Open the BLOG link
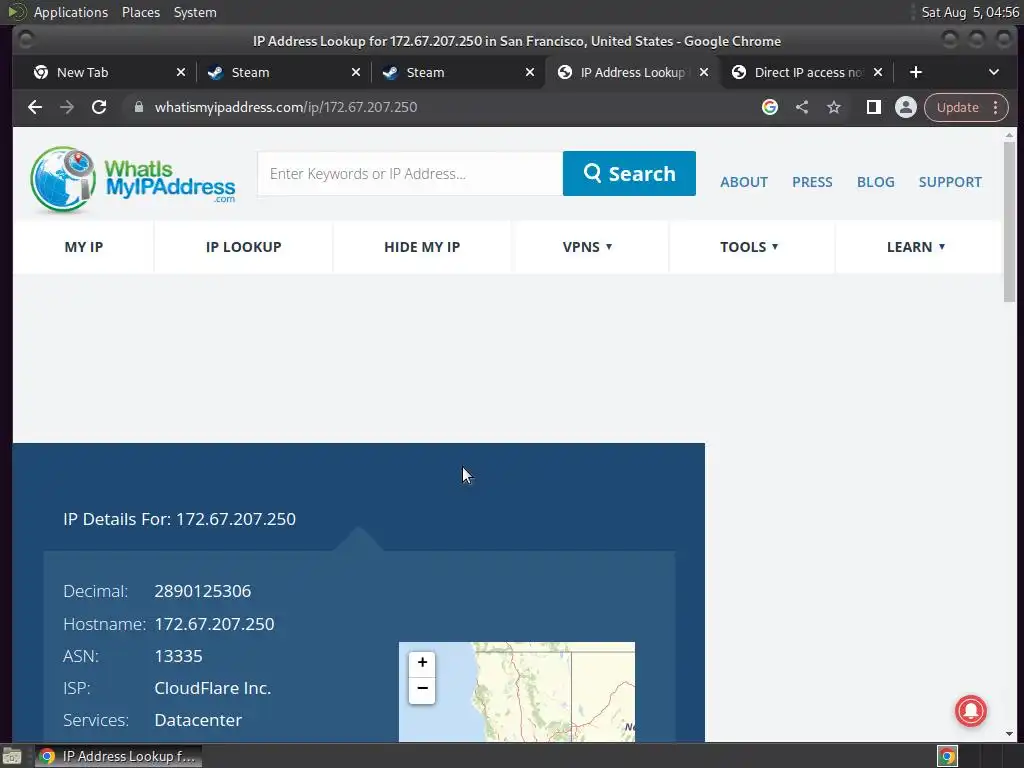1024x768 pixels. pyautogui.click(x=875, y=182)
